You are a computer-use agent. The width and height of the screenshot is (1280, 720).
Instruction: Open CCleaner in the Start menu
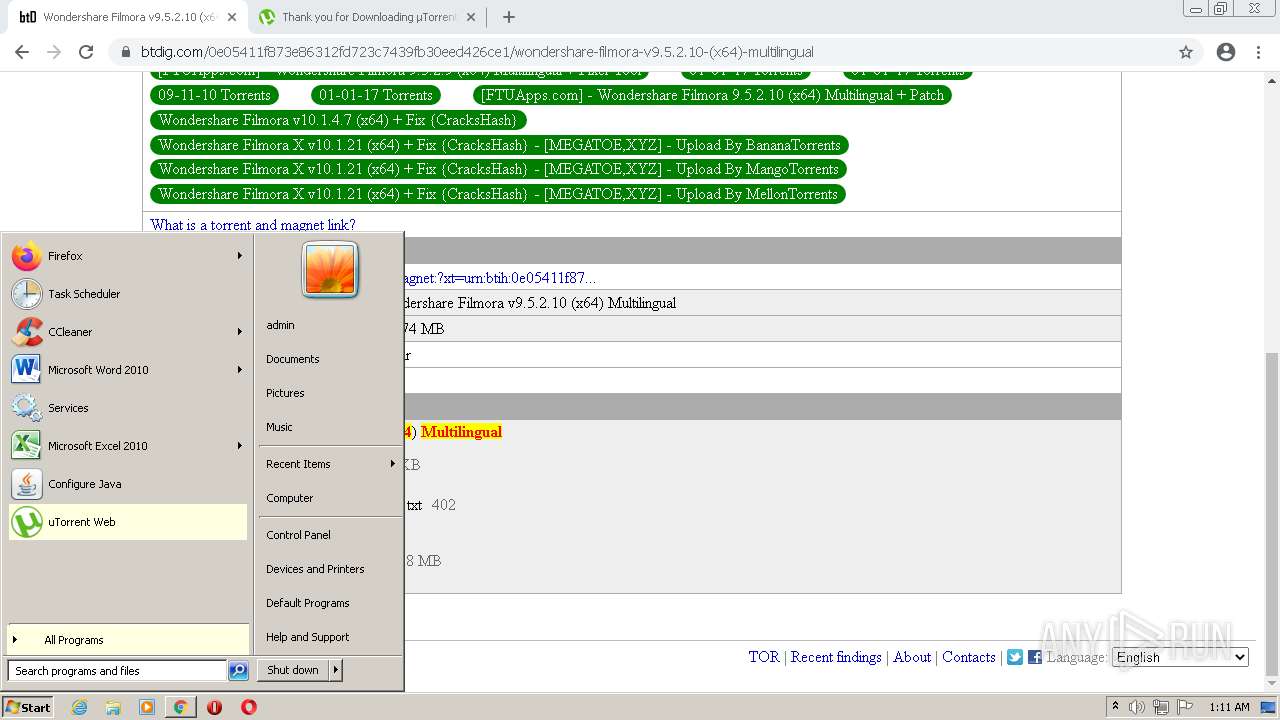[126, 332]
